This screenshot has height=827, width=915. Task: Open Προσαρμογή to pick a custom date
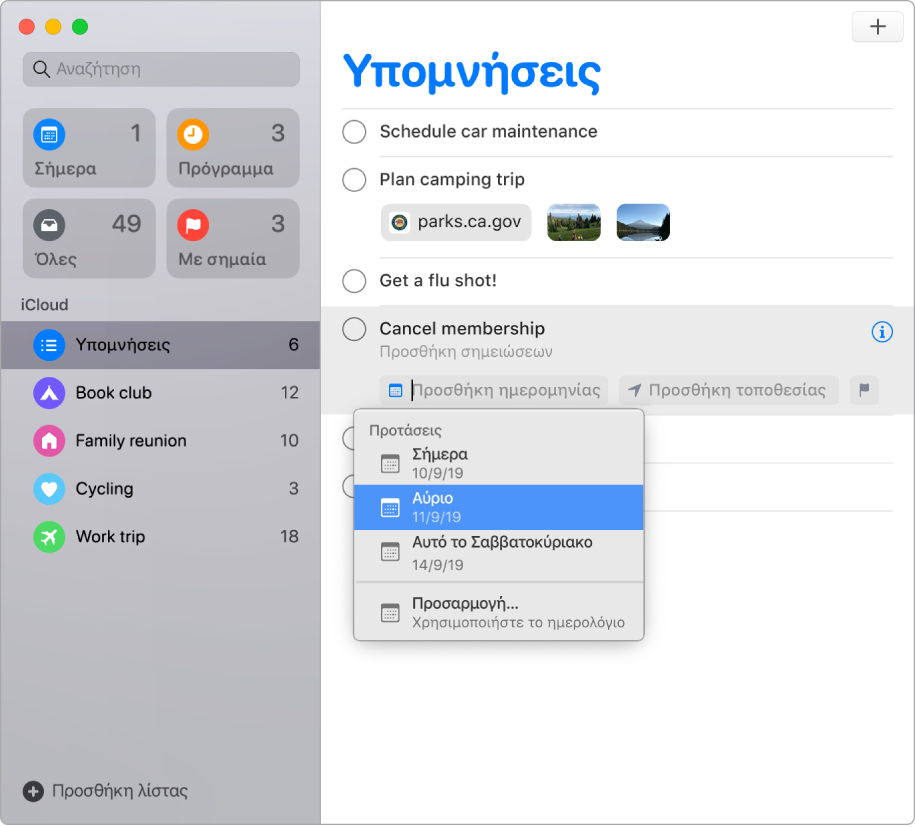(499, 613)
